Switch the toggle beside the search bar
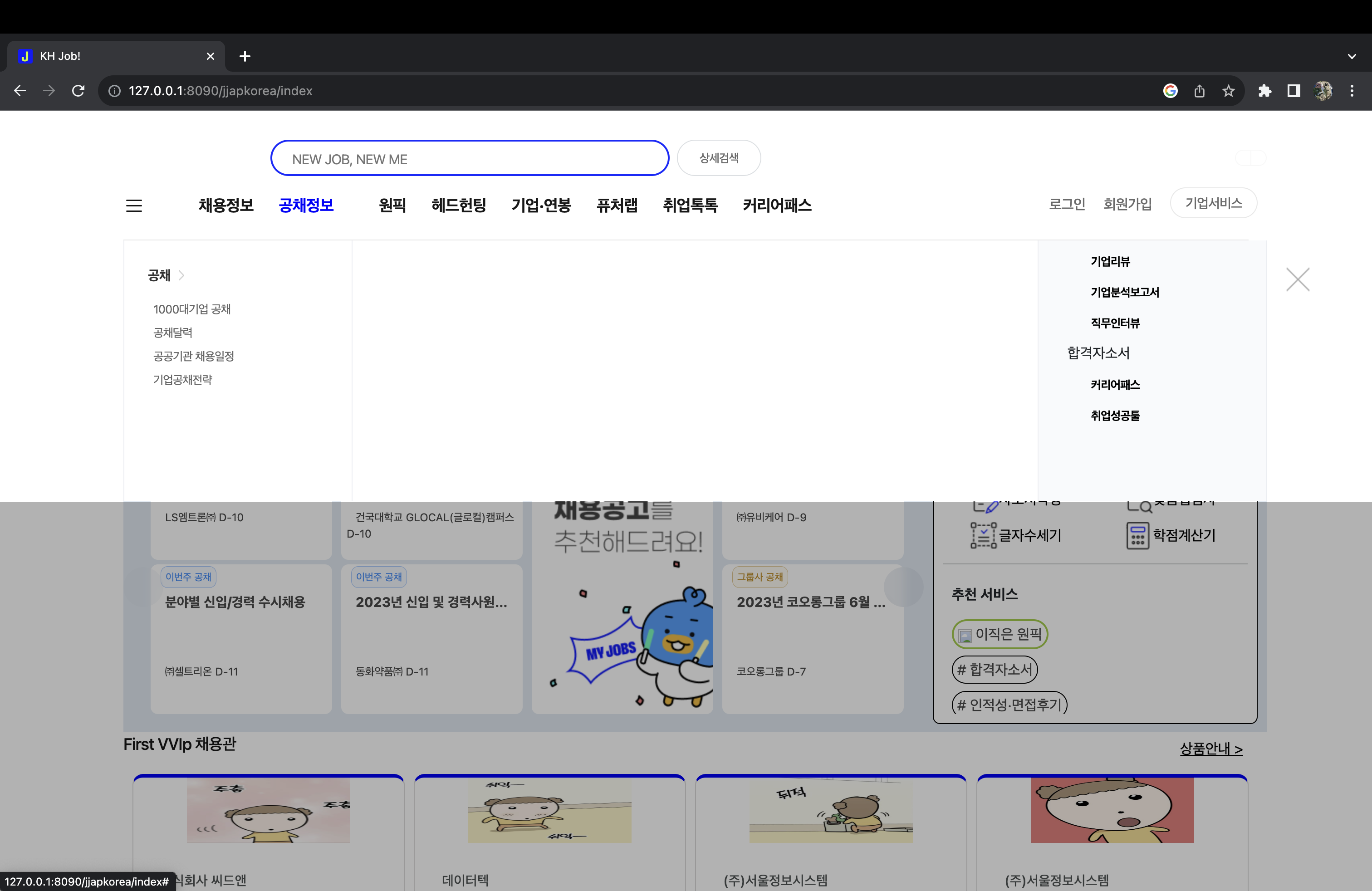Viewport: 1372px width, 891px height. point(1250,157)
